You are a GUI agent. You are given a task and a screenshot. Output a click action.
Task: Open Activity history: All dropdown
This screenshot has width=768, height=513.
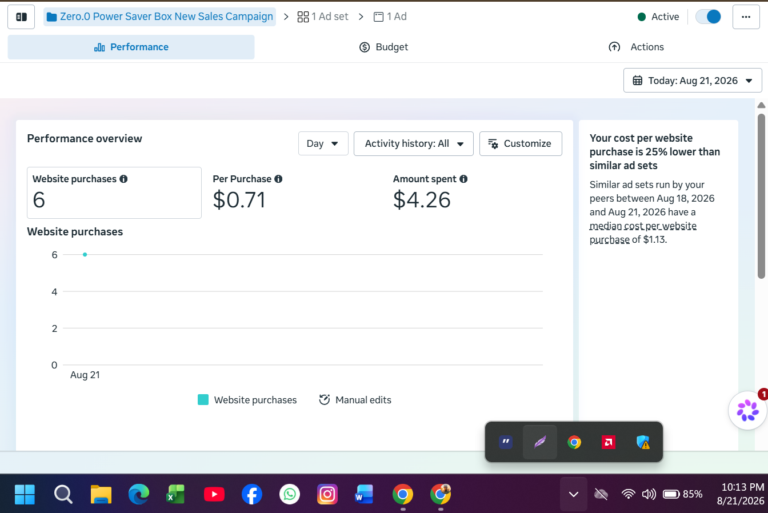[413, 144]
